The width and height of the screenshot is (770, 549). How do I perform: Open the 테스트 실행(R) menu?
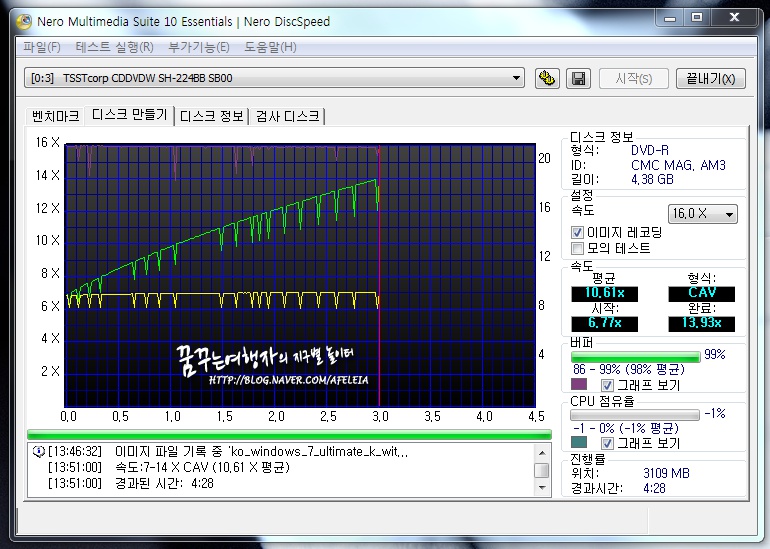114,47
